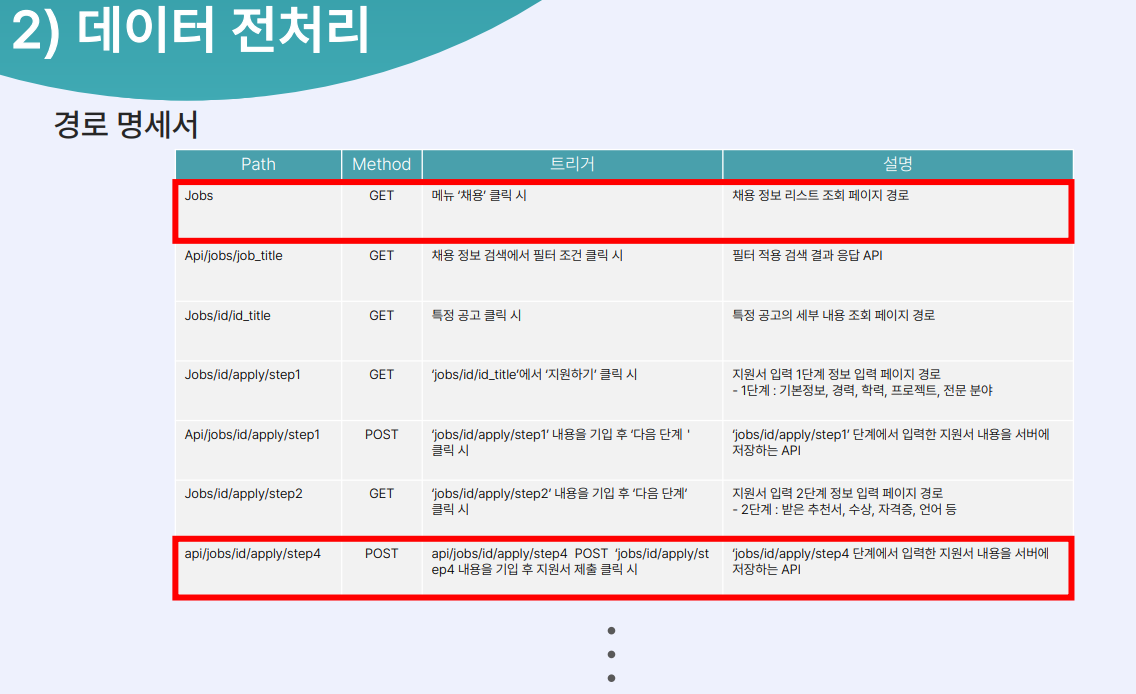This screenshot has width=1136, height=694.
Task: Click trigger '채용 정보 검색에서 필터 조건 클릭 시'
Action: (x=527, y=256)
